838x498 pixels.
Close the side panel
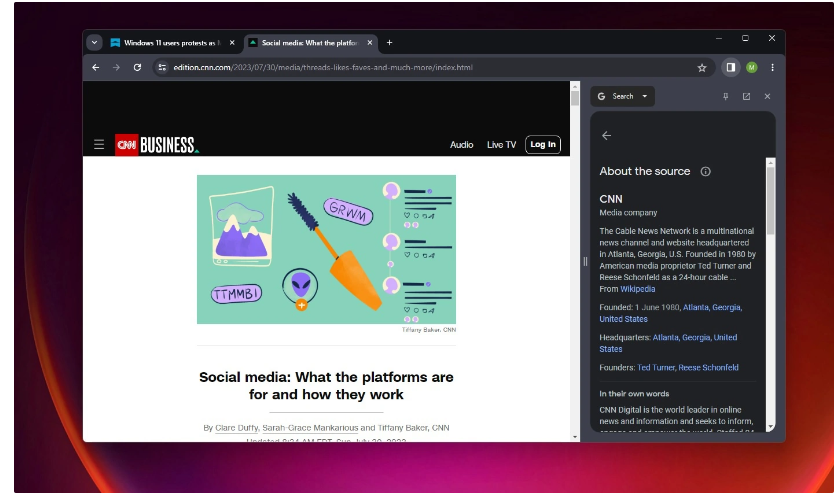click(767, 97)
